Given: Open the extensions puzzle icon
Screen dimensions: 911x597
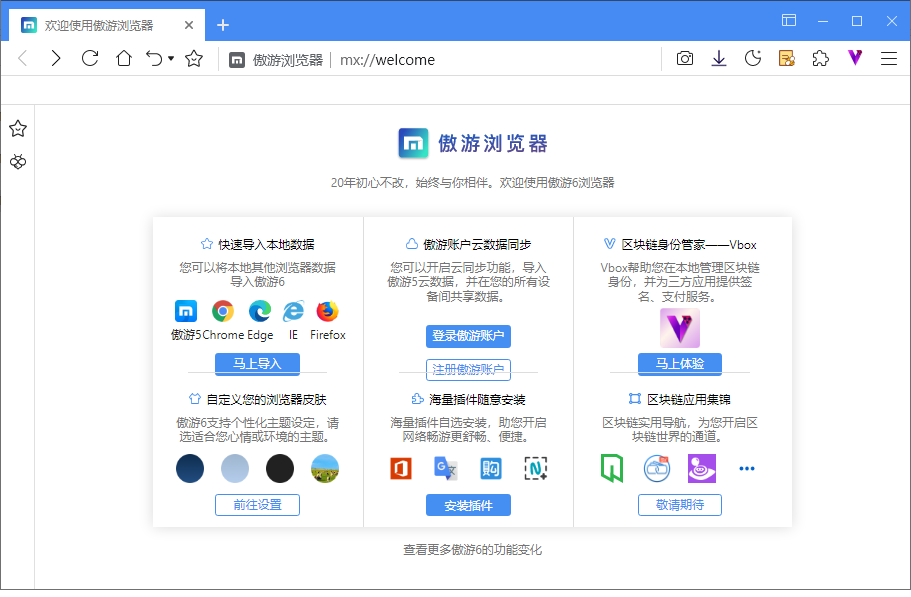Looking at the screenshot, I should click(x=820, y=59).
